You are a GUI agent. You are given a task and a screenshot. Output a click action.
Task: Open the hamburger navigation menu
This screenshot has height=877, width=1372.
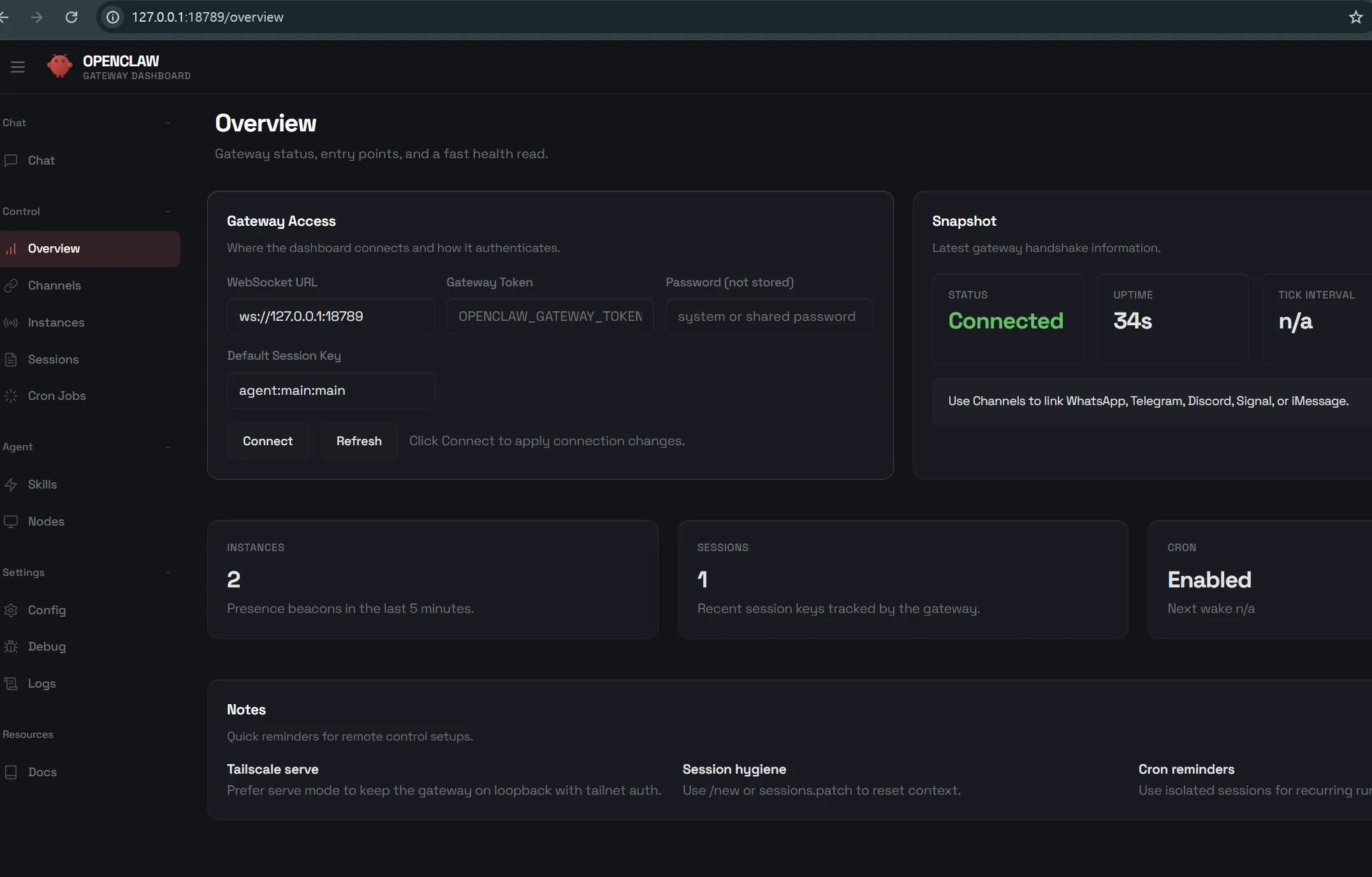tap(17, 66)
